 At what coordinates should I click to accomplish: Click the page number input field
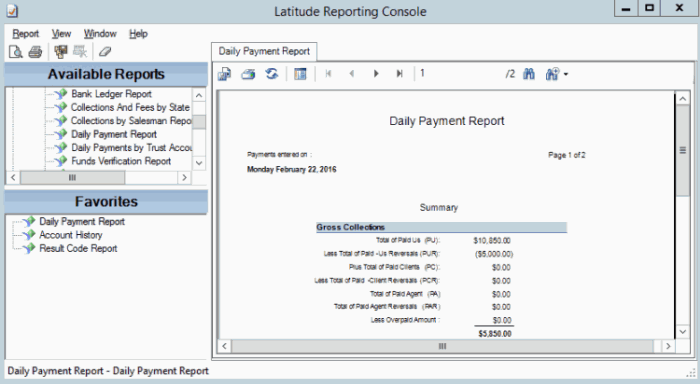(460, 74)
